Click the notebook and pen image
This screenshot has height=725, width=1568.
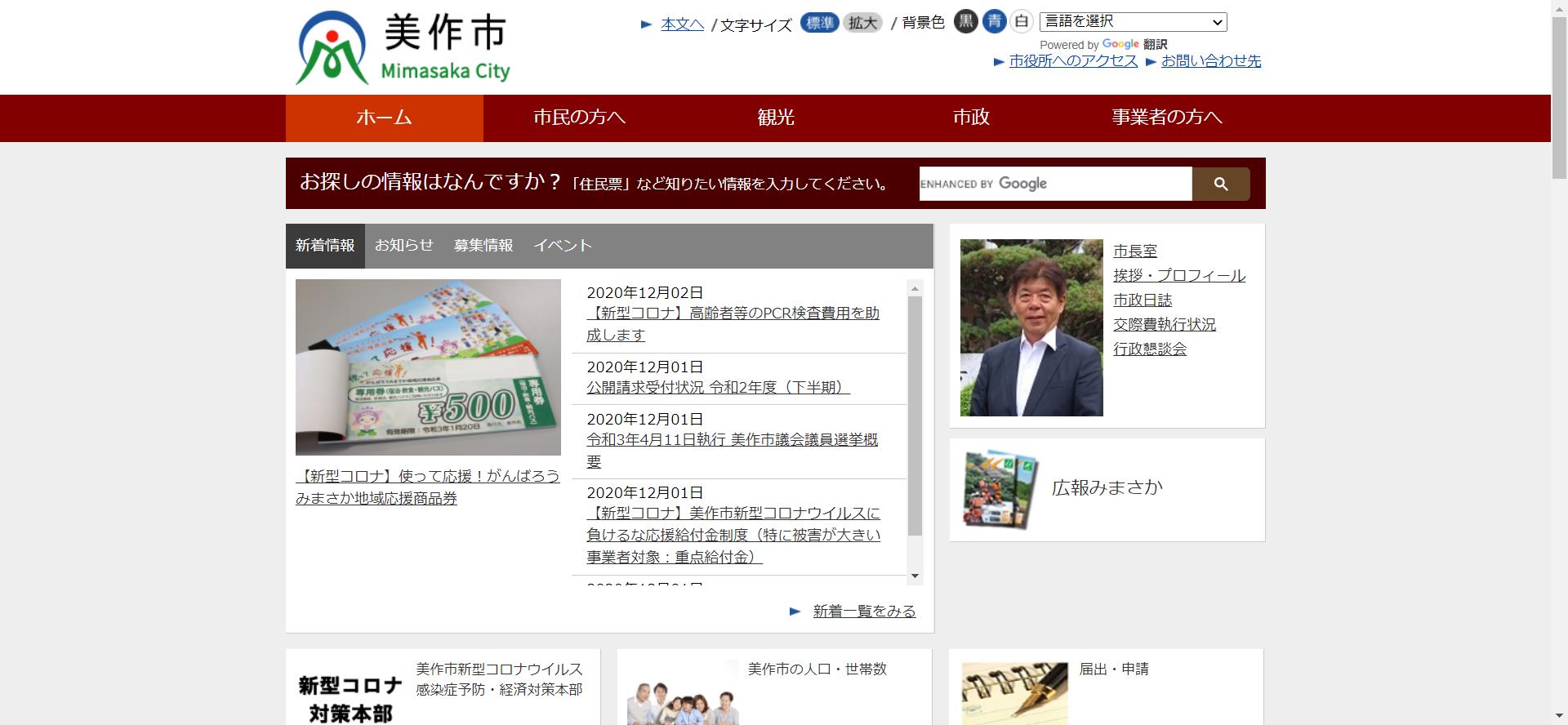tap(1014, 693)
